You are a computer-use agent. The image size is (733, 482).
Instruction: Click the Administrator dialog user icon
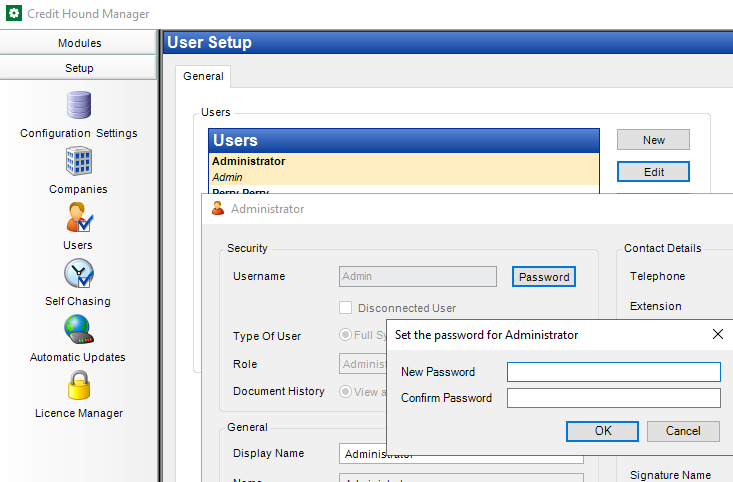(217, 208)
